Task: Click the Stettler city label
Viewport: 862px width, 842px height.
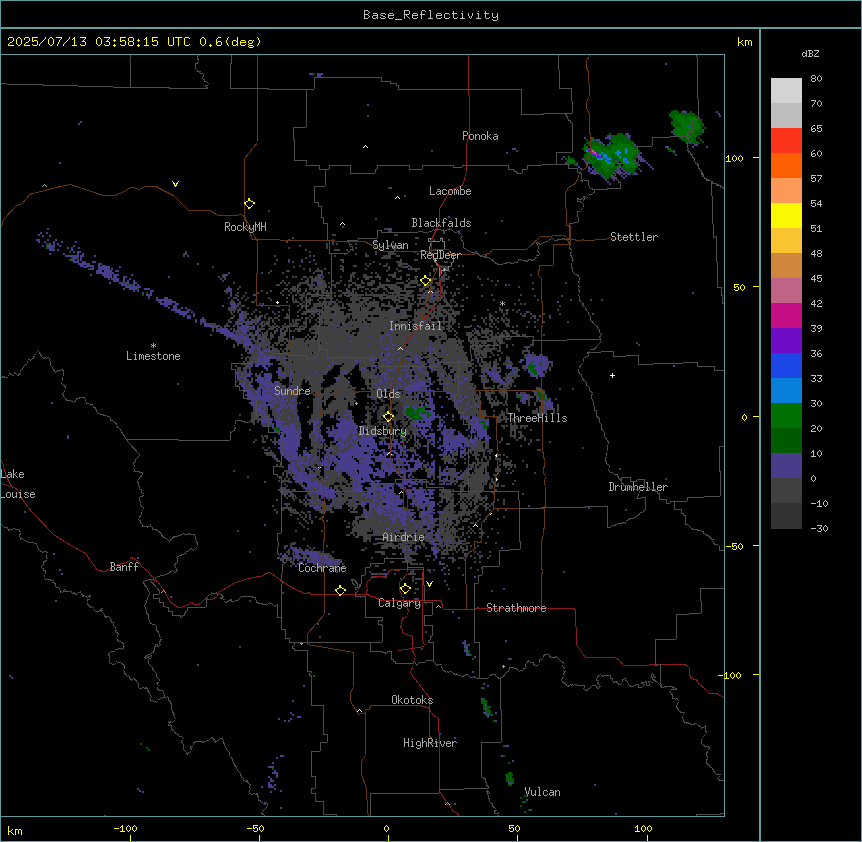Action: coord(634,237)
